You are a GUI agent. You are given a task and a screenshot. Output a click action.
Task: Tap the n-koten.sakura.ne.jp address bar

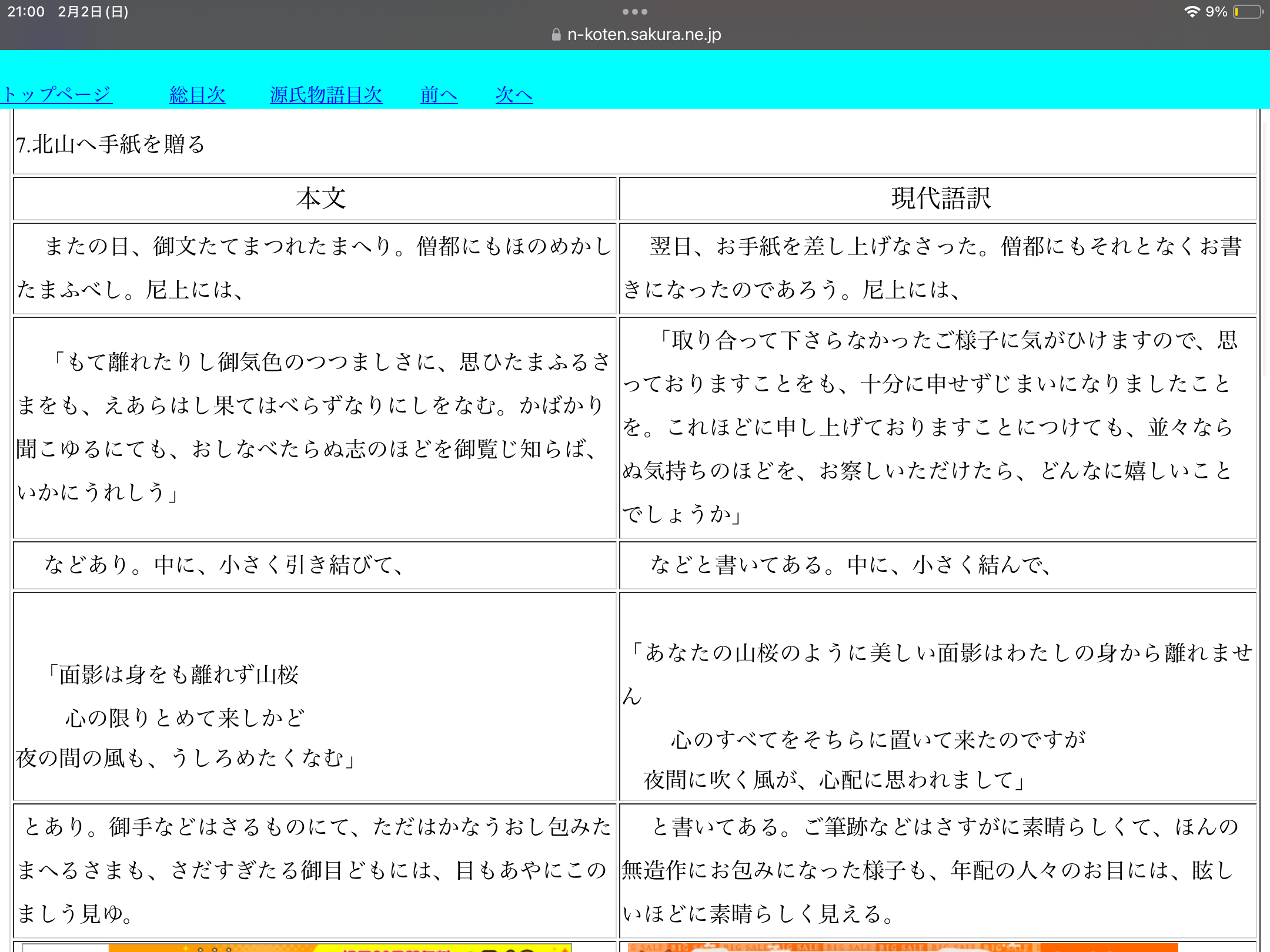coord(644,35)
